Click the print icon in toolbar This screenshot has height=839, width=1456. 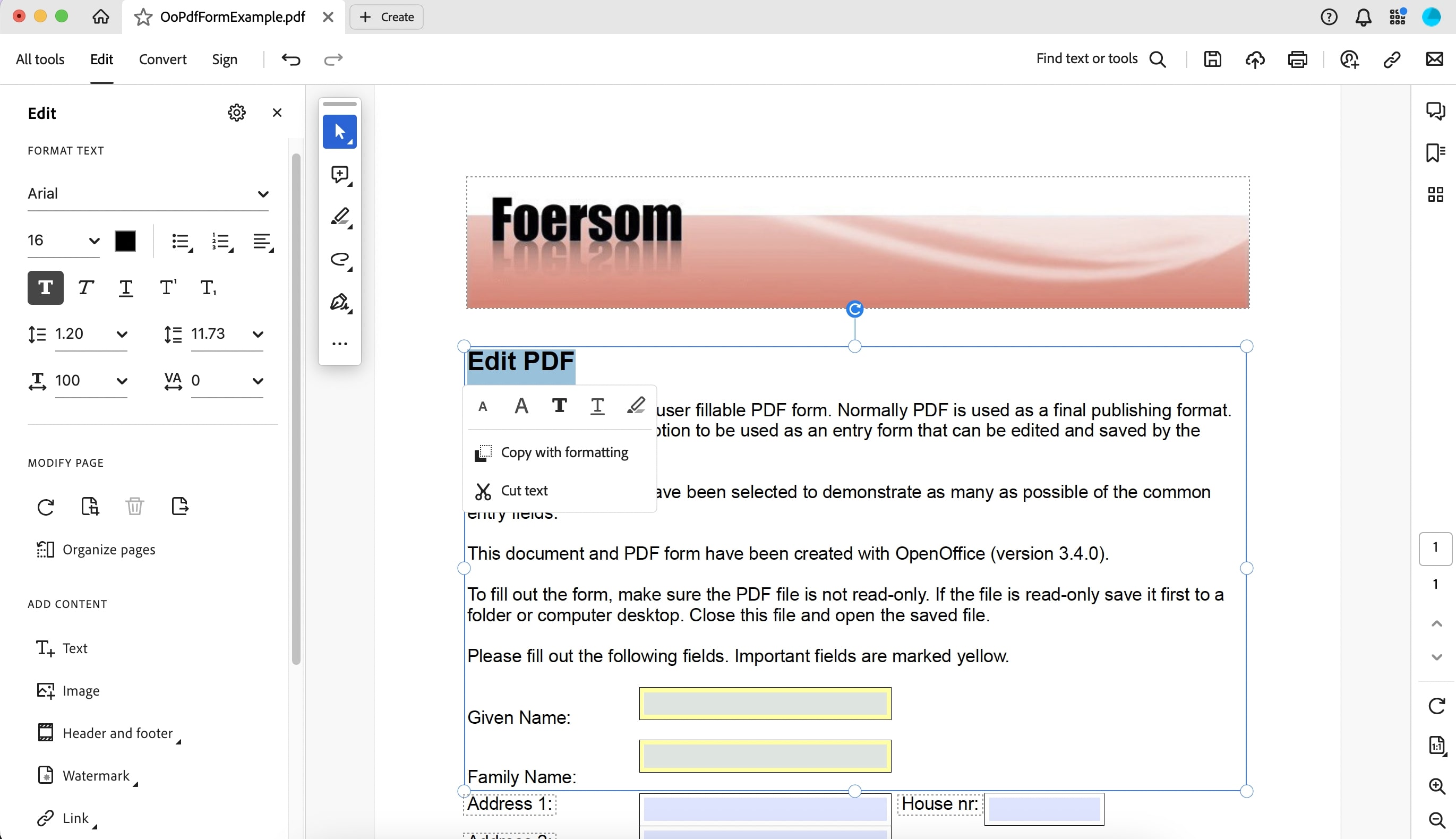[1297, 59]
